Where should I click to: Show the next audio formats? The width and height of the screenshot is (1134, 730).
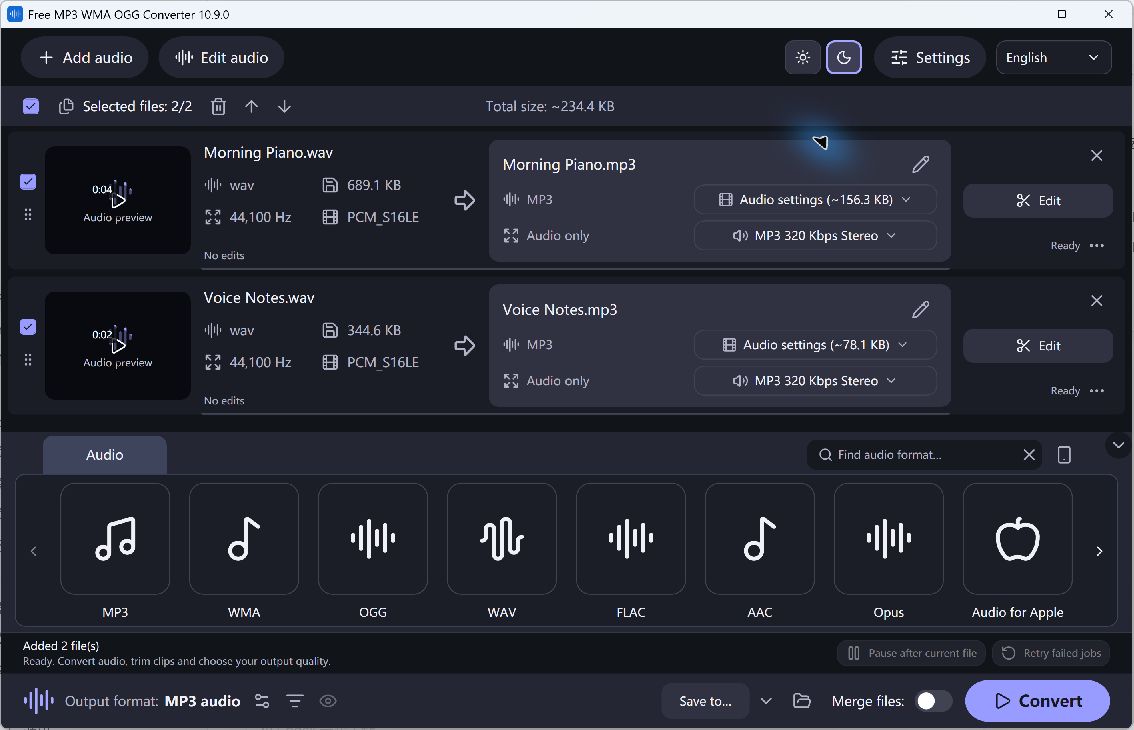pos(1099,551)
